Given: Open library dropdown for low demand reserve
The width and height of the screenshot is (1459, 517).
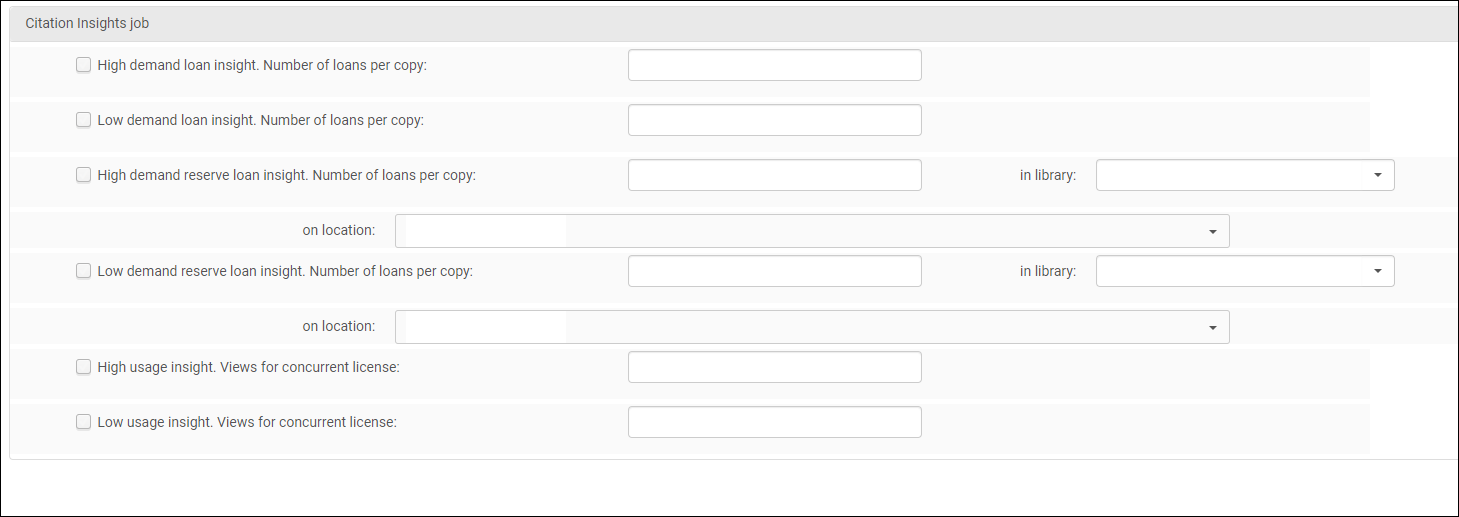Looking at the screenshot, I should pyautogui.click(x=1245, y=271).
